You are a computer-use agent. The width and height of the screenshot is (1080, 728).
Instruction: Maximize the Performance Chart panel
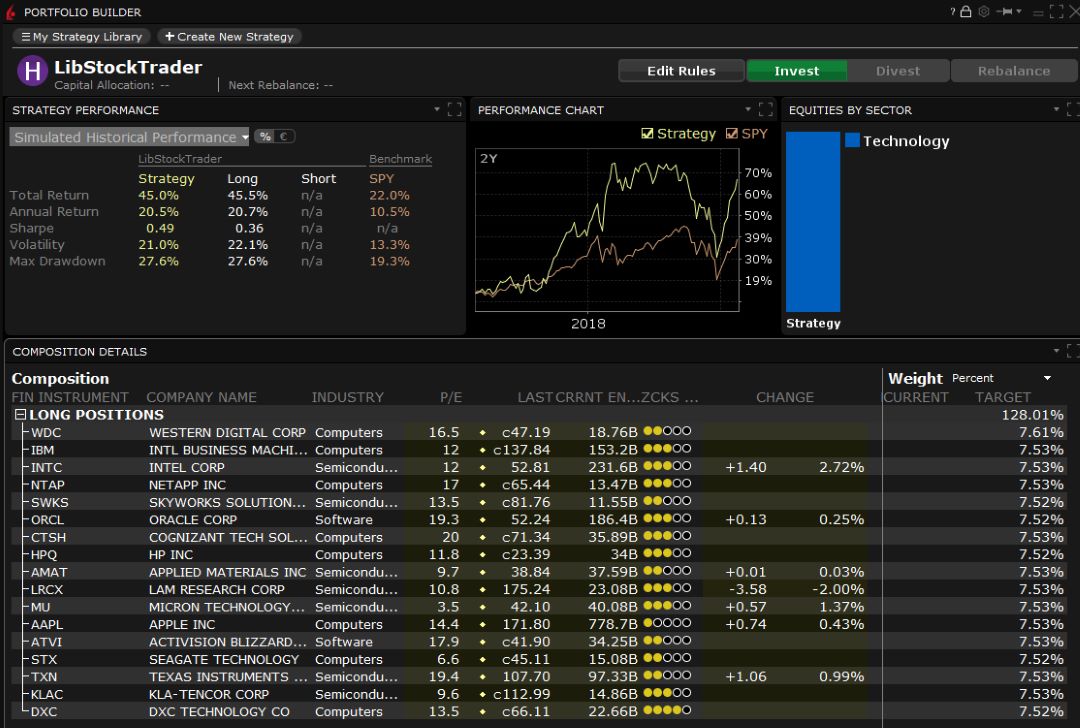(x=765, y=110)
